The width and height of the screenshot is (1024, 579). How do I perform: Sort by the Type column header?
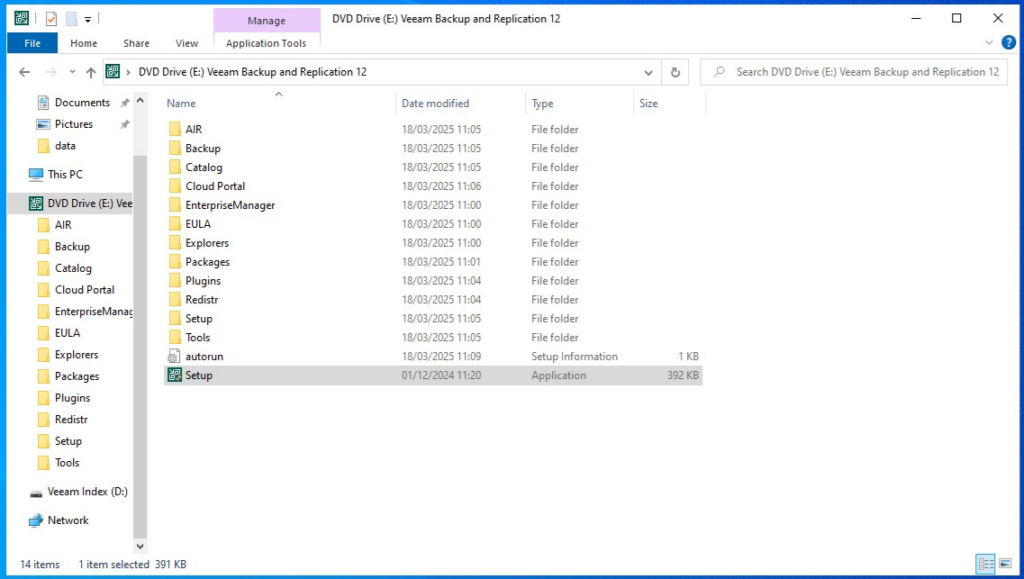[579, 103]
